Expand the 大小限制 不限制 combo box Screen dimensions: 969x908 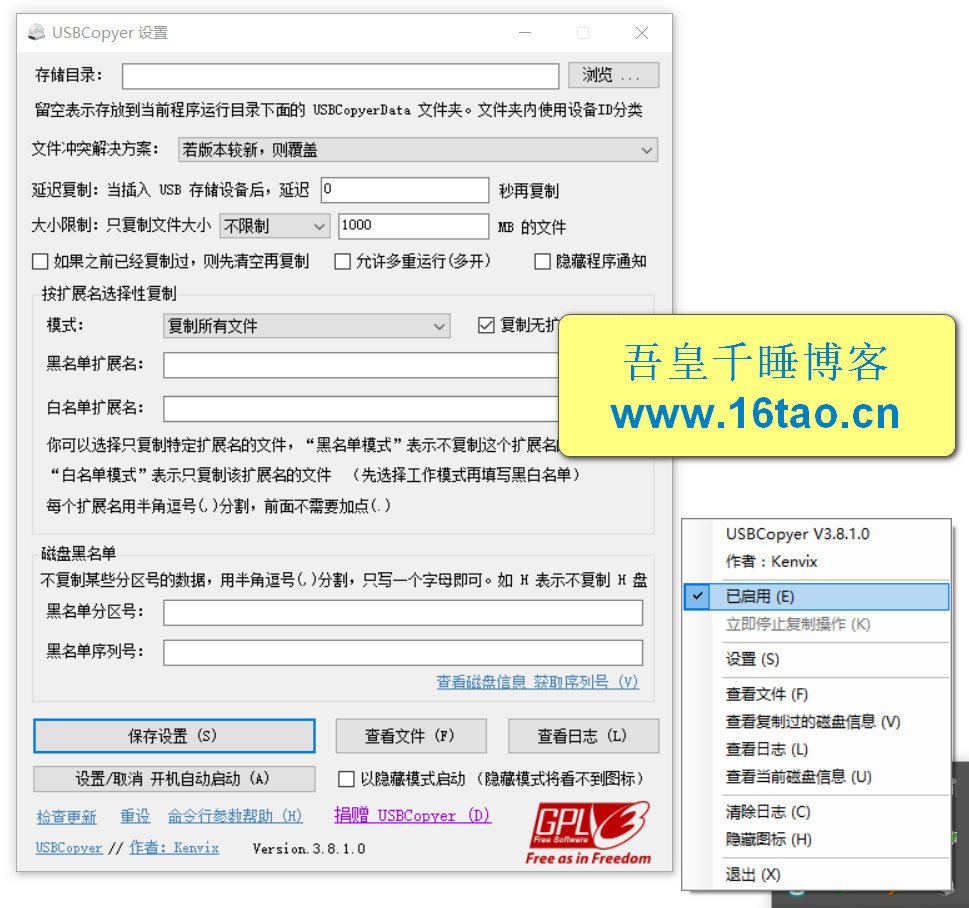click(x=274, y=226)
